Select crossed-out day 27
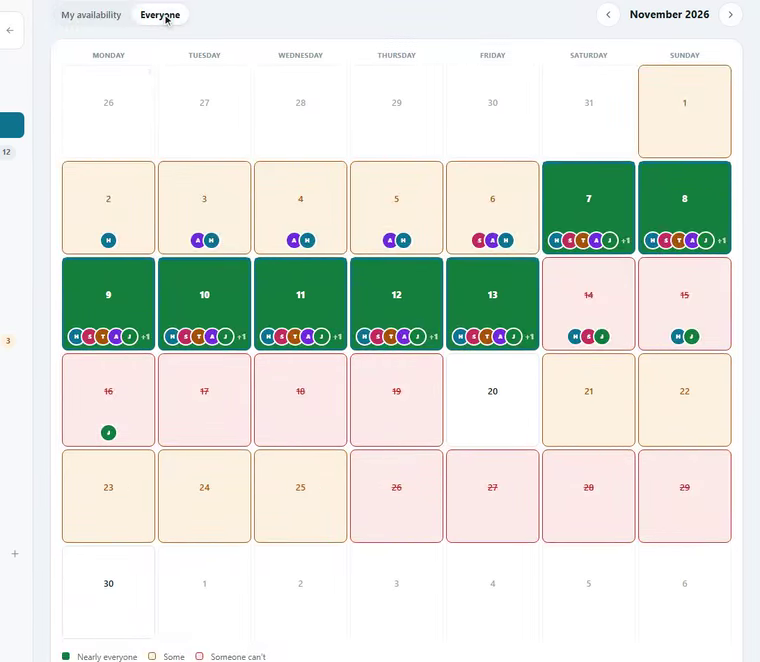Viewport: 760px width, 662px height. (492, 496)
